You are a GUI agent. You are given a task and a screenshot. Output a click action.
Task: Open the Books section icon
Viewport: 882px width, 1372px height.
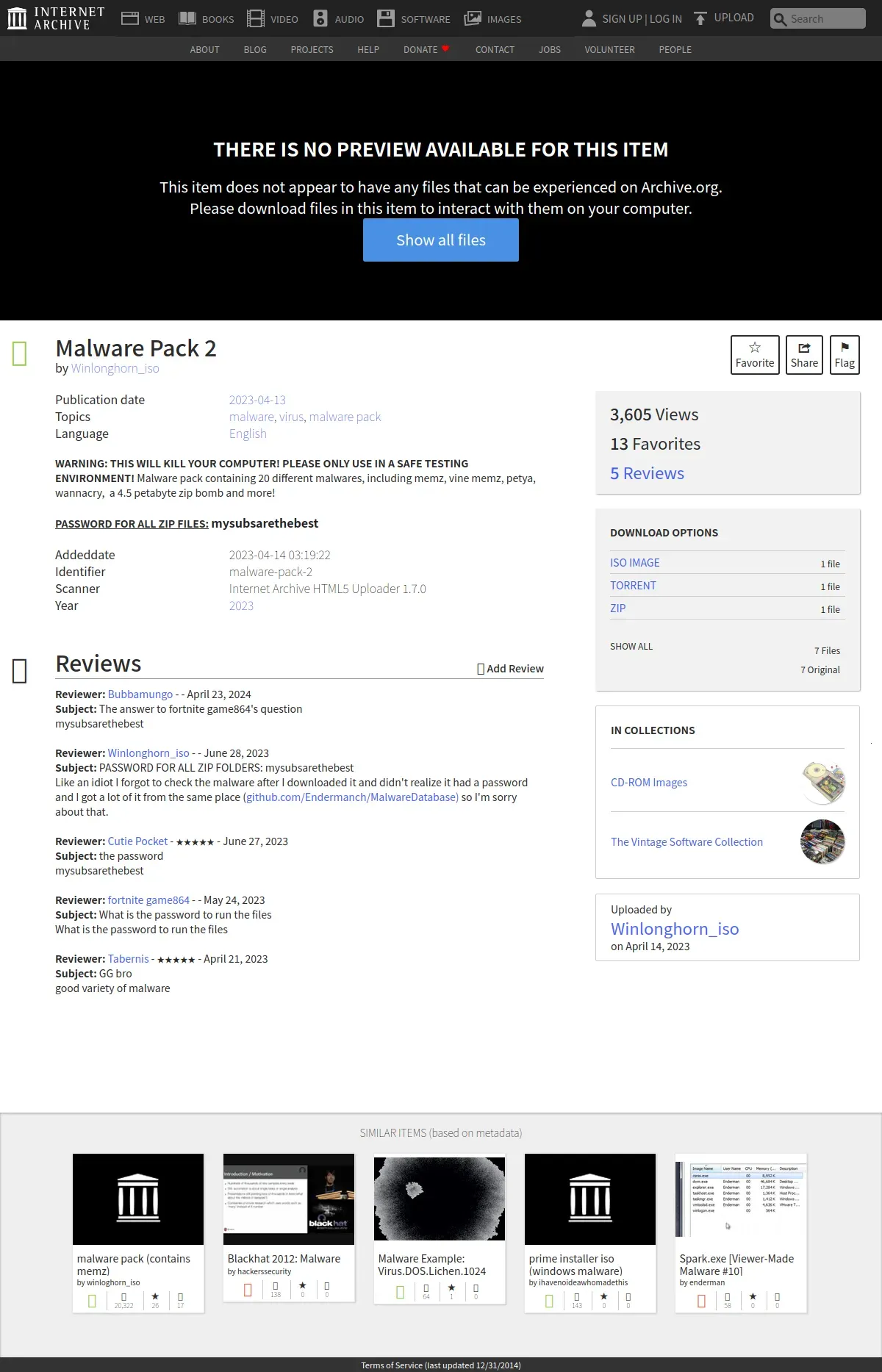pos(187,18)
